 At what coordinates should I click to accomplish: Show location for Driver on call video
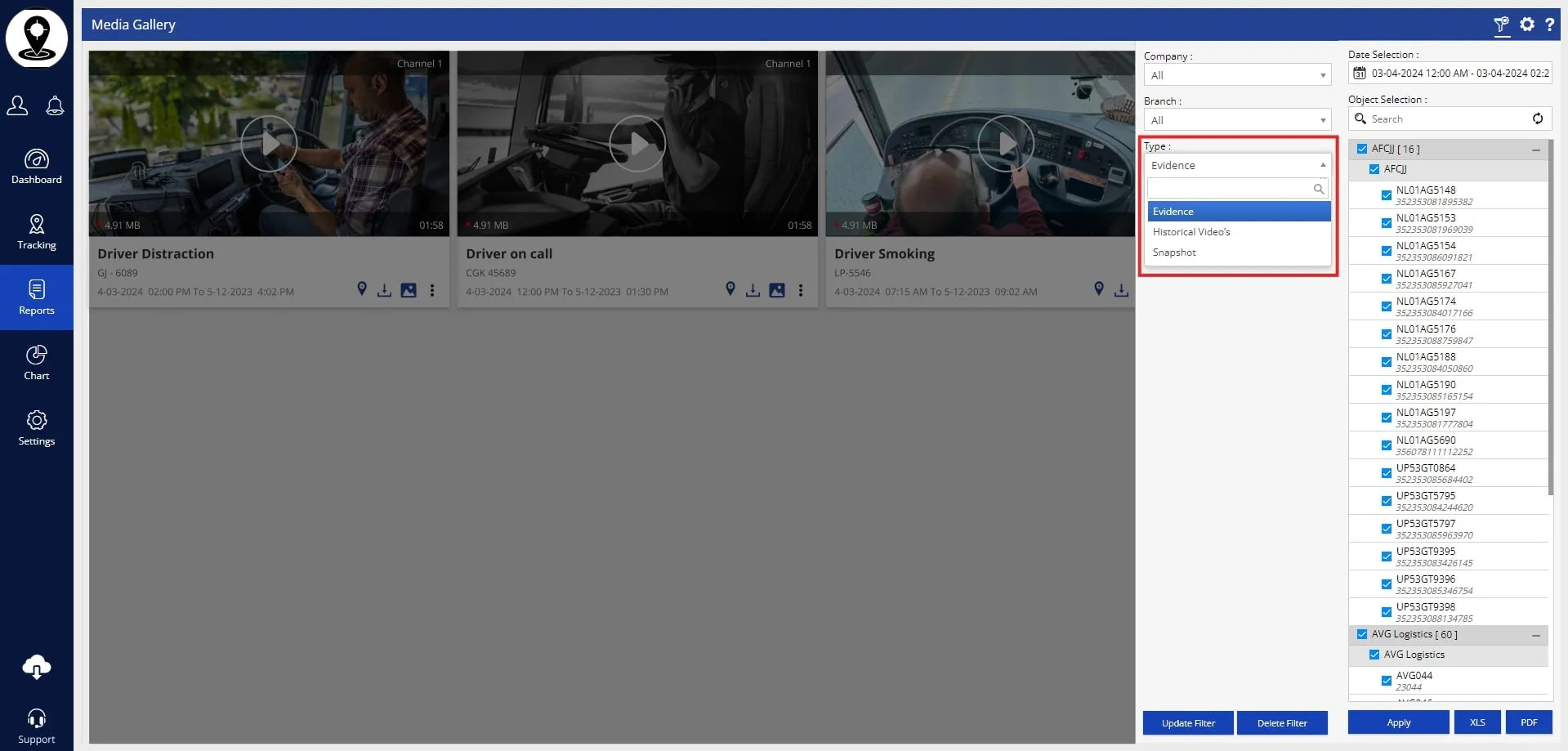click(730, 289)
